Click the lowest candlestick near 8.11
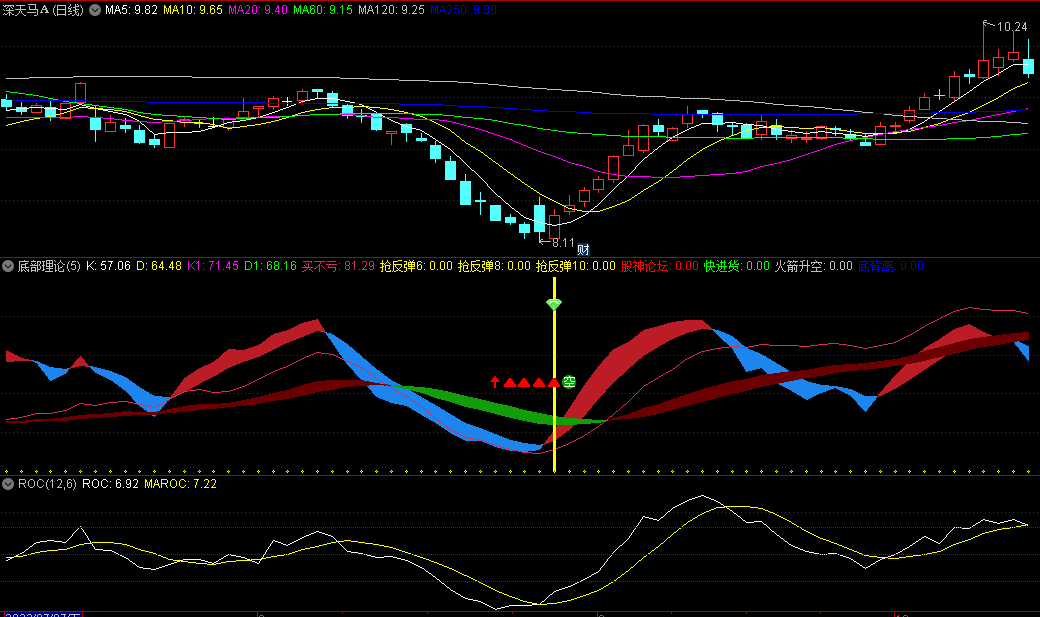Viewport: 1040px width, 617px height. point(540,218)
